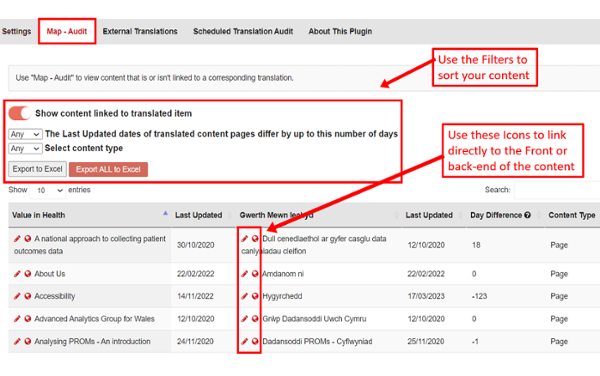The image size is (600, 376).
Task: Edit Grŵp Dadansoddi Uwch Cymru pencil icon
Action: [245, 319]
